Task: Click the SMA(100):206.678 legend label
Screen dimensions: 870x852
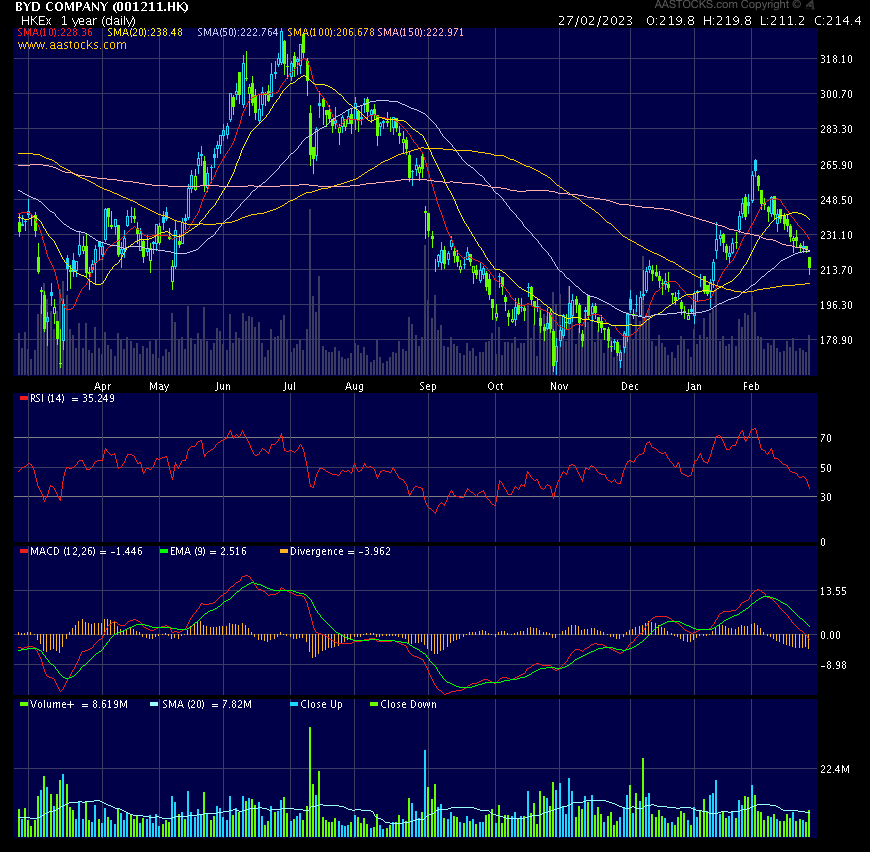Action: 331,32
